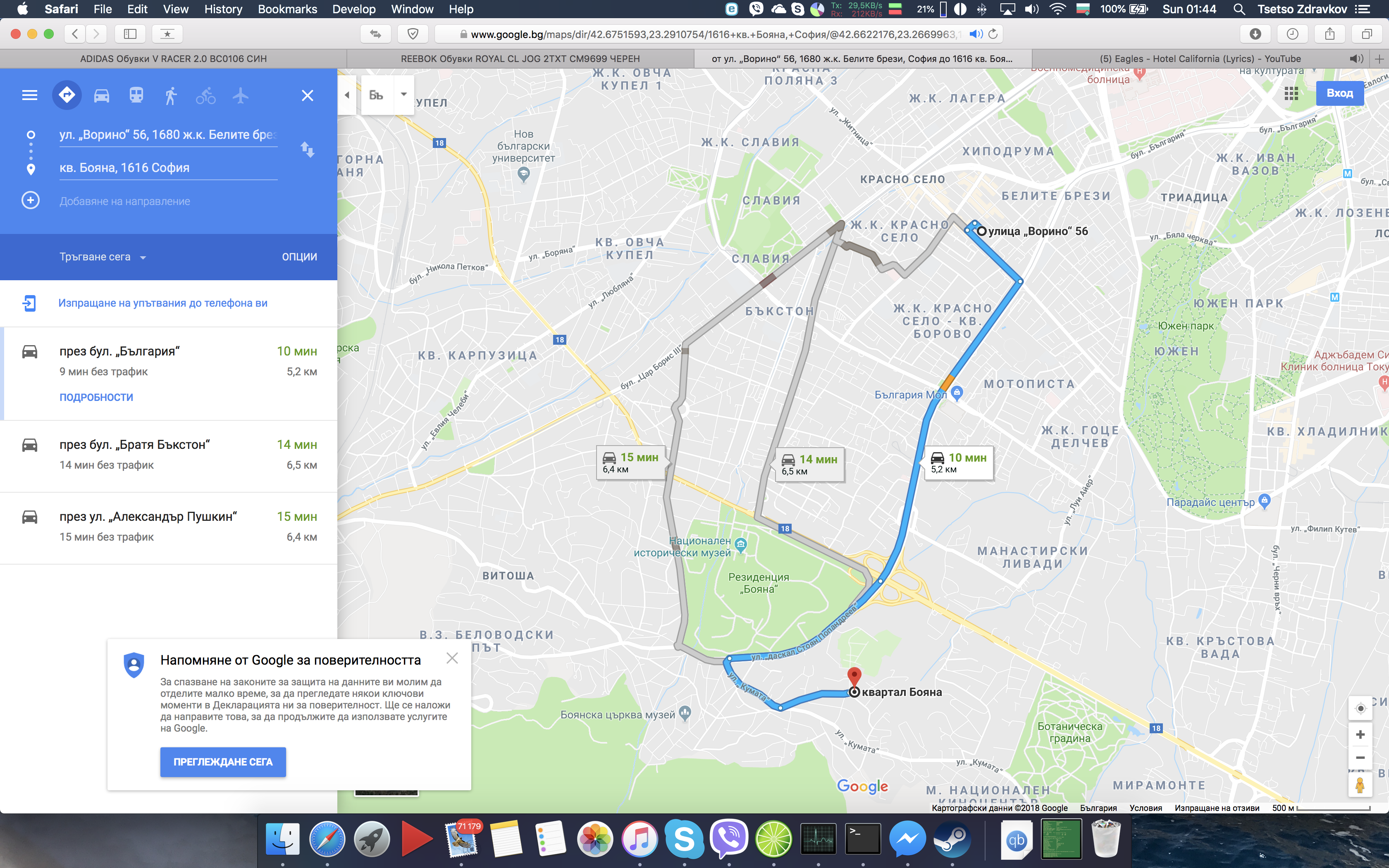This screenshot has height=868, width=1389.
Task: Open Viber from the Dock
Action: click(x=729, y=839)
